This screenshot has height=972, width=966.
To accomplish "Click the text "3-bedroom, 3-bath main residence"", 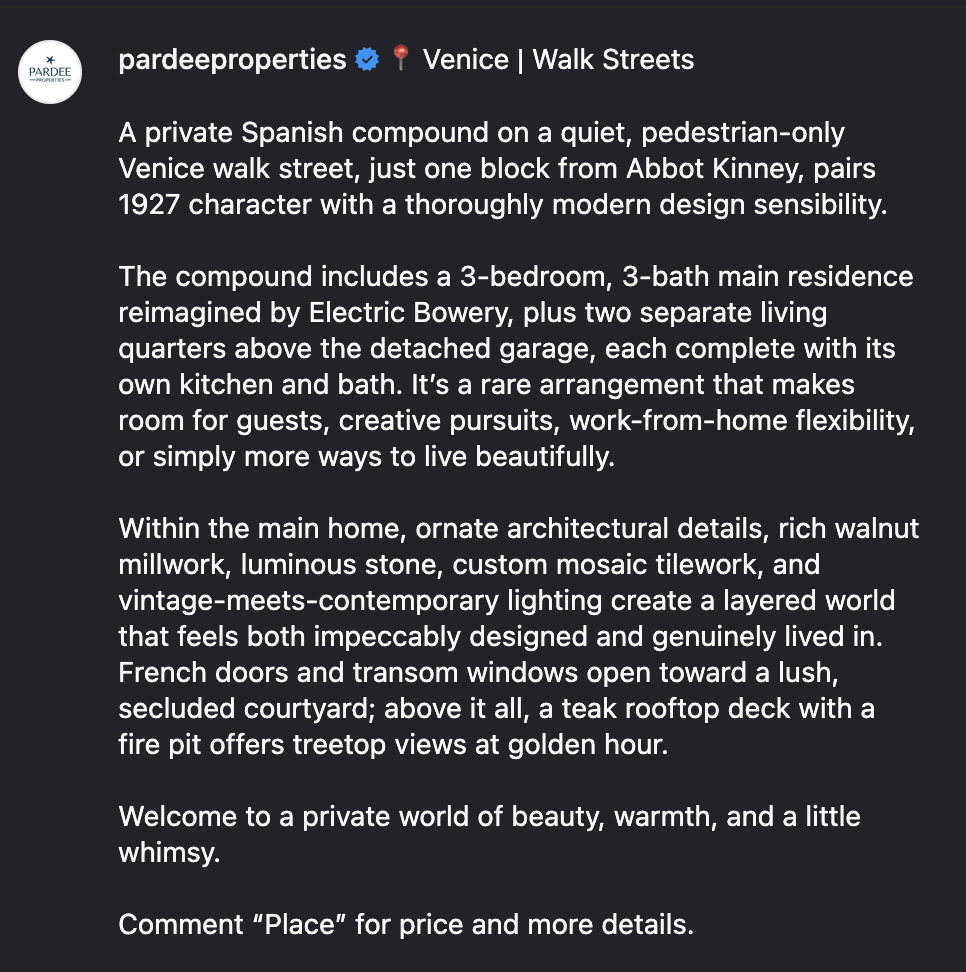I will coord(686,276).
